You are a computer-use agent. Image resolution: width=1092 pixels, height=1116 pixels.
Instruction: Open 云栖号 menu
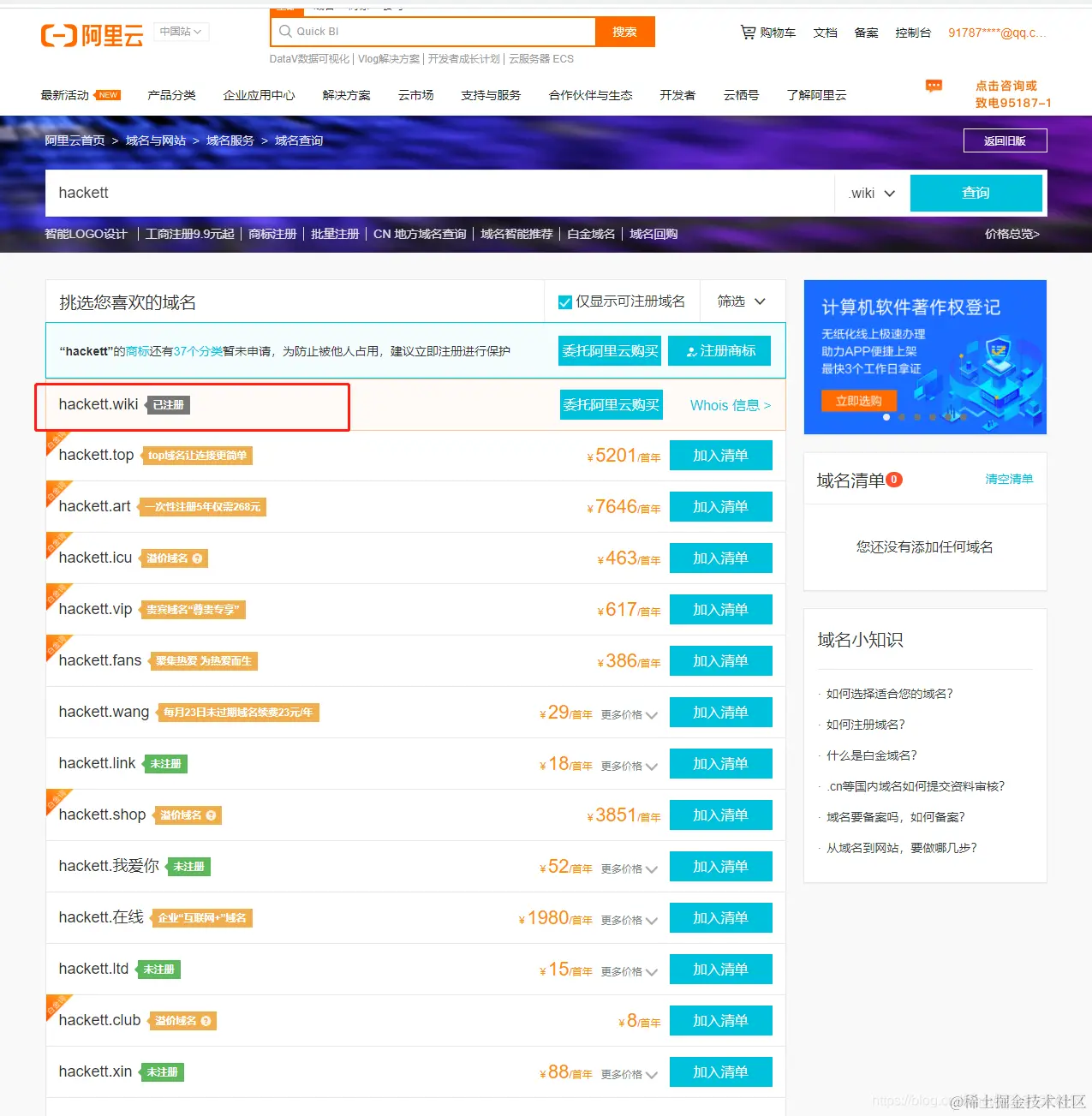[741, 95]
